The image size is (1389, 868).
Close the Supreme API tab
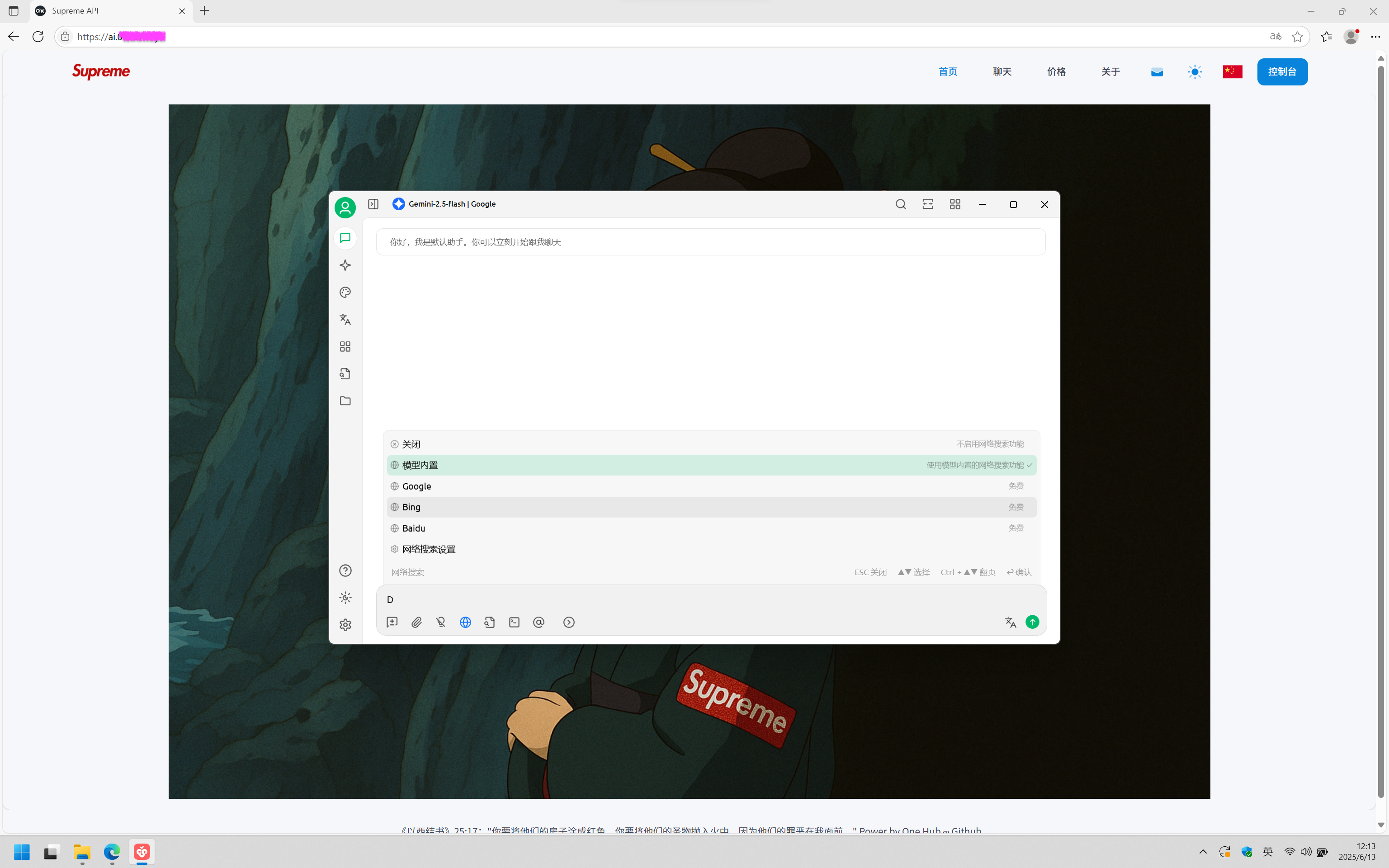[182, 11]
